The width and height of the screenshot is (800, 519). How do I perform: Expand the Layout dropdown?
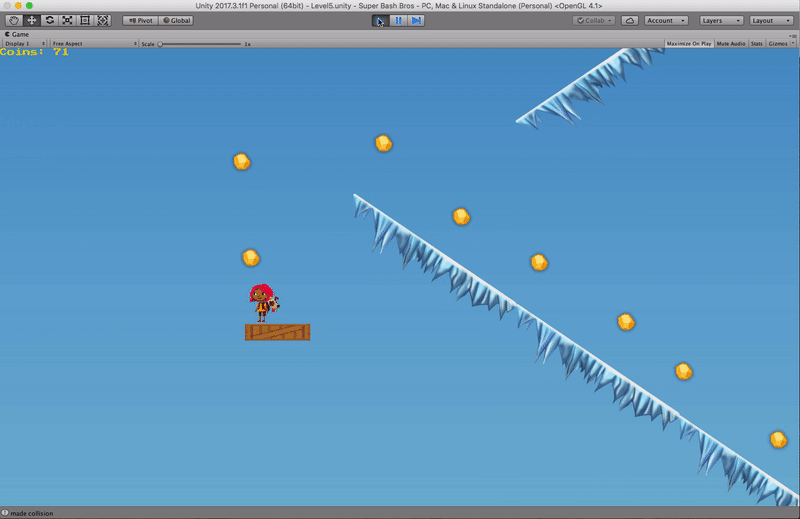771,20
